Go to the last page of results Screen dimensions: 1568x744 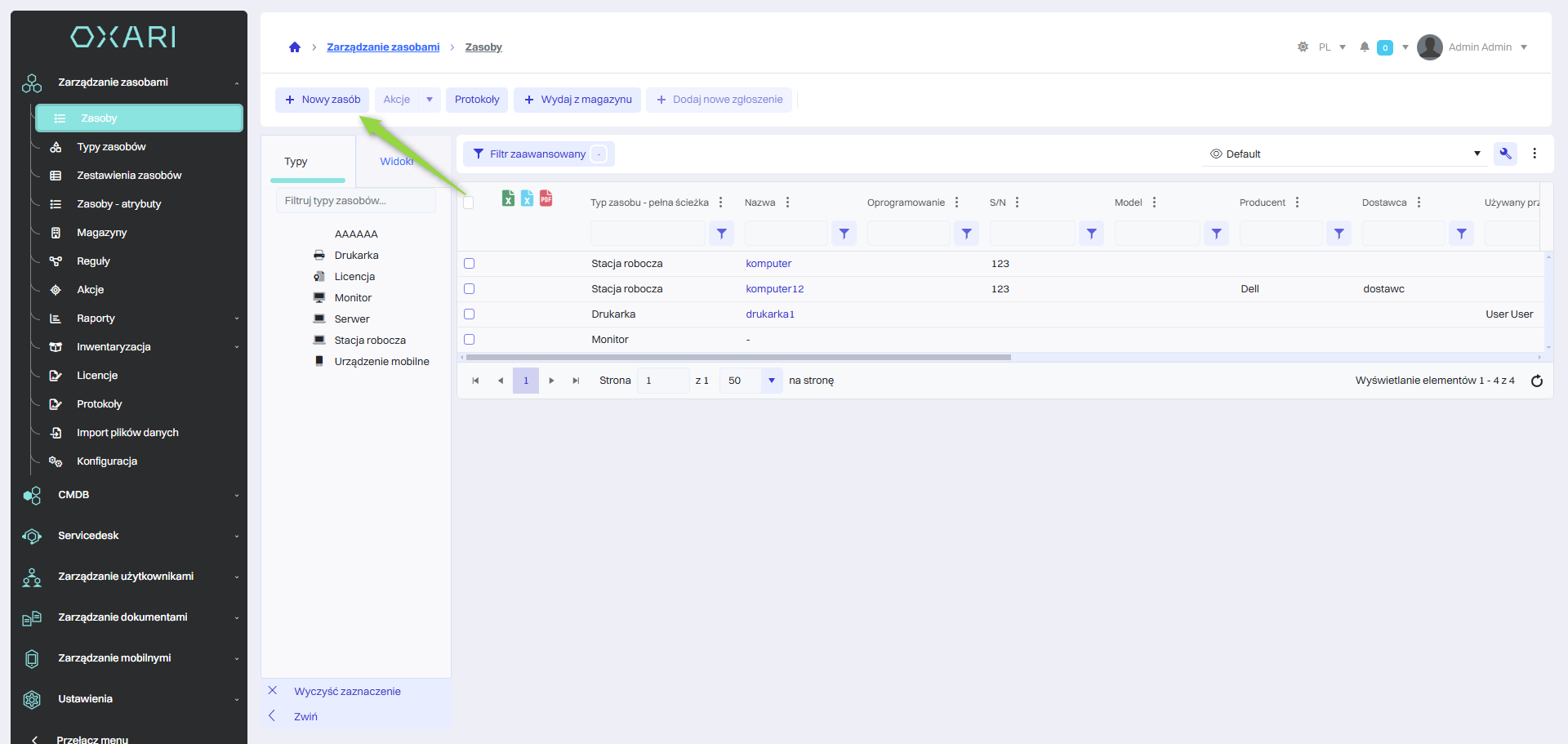click(576, 381)
